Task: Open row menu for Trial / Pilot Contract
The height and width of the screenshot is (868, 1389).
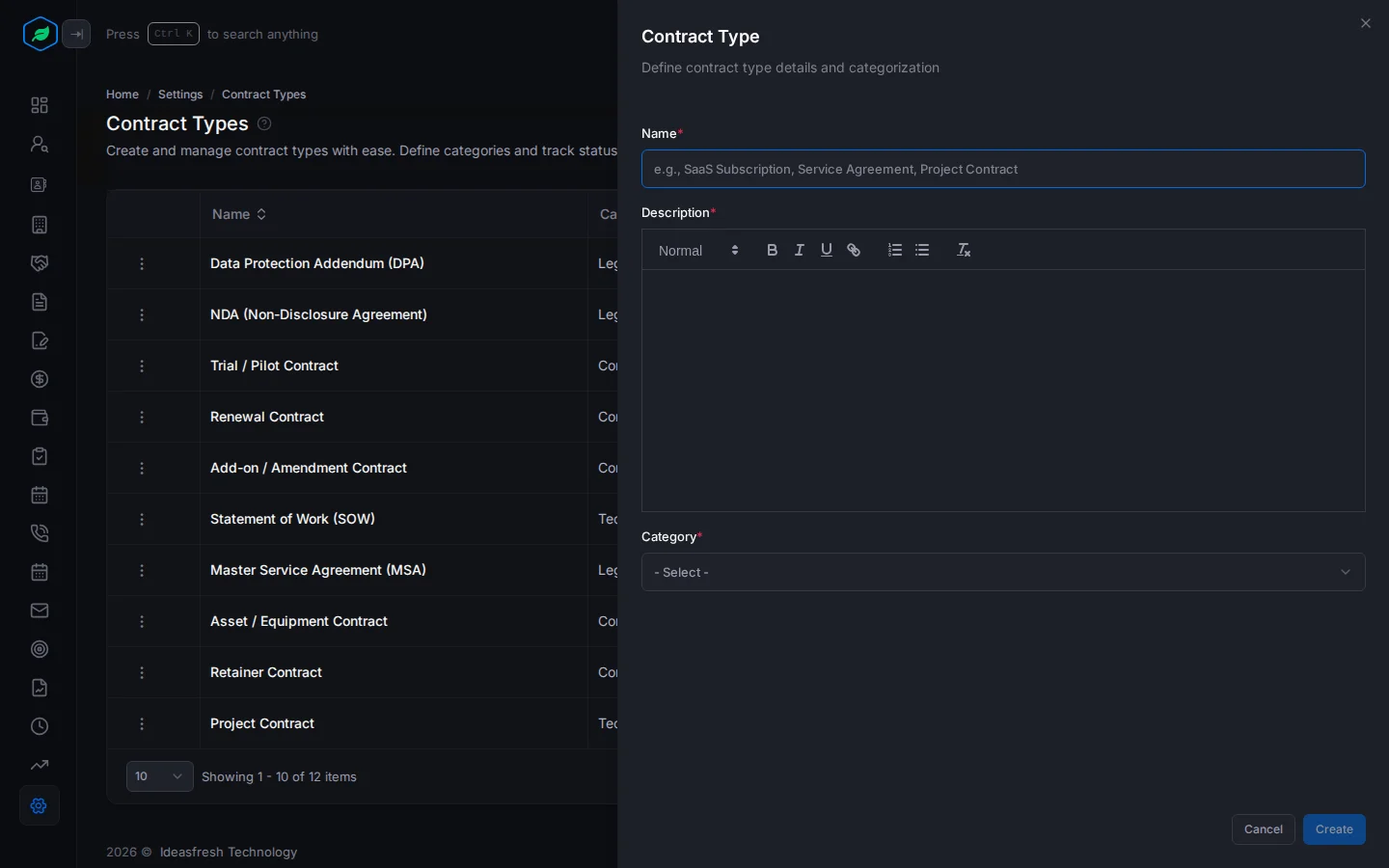Action: coord(142,366)
